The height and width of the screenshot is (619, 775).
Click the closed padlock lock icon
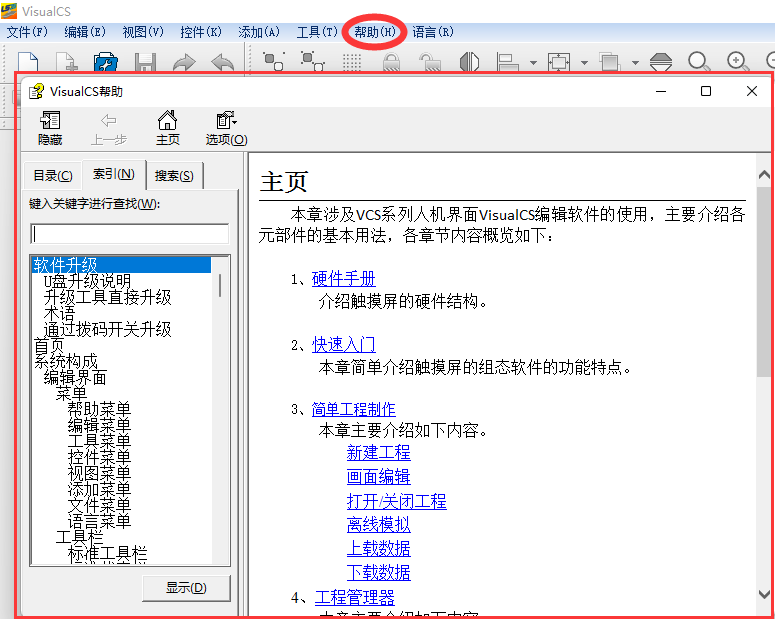(x=391, y=62)
